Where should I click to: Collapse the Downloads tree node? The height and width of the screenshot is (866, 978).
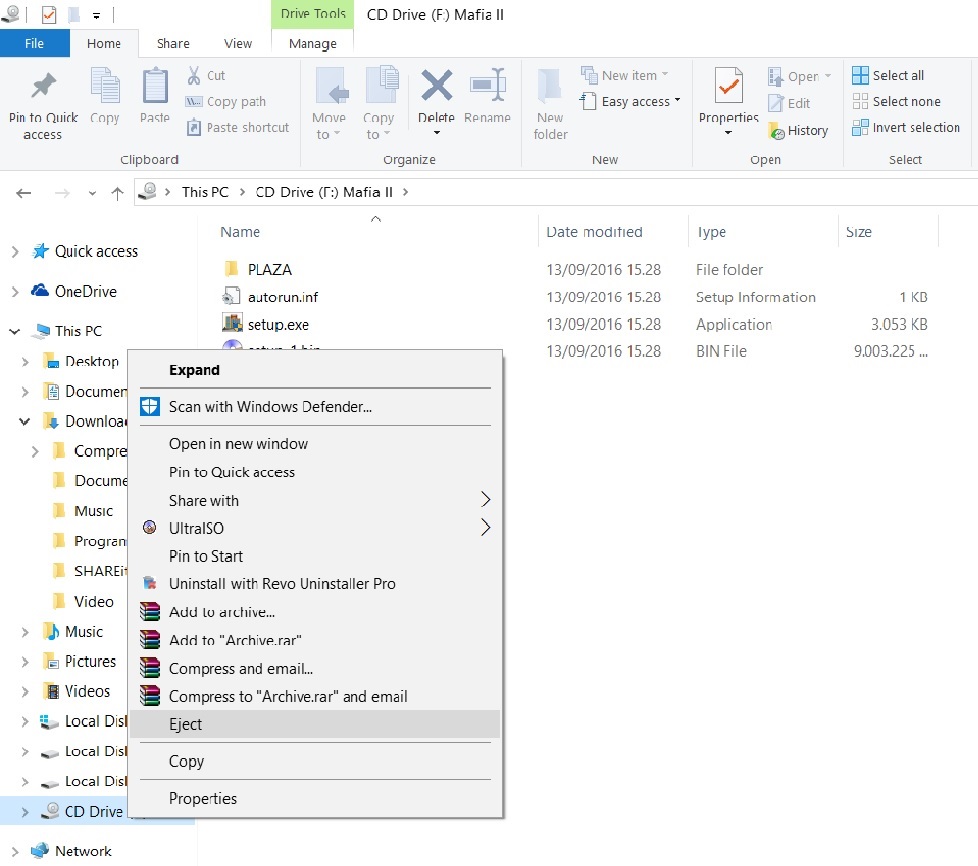(24, 422)
